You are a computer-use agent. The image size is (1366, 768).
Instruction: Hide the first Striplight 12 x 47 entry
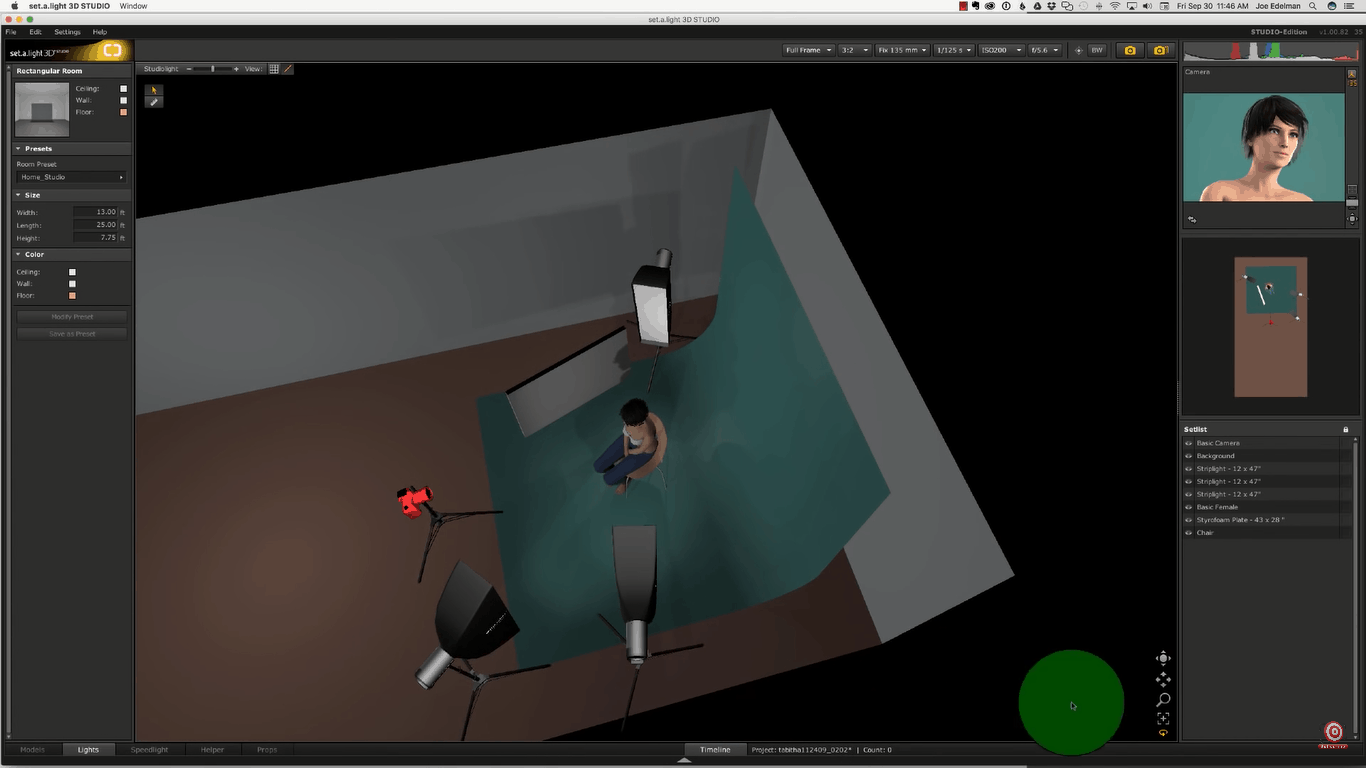(x=1189, y=469)
